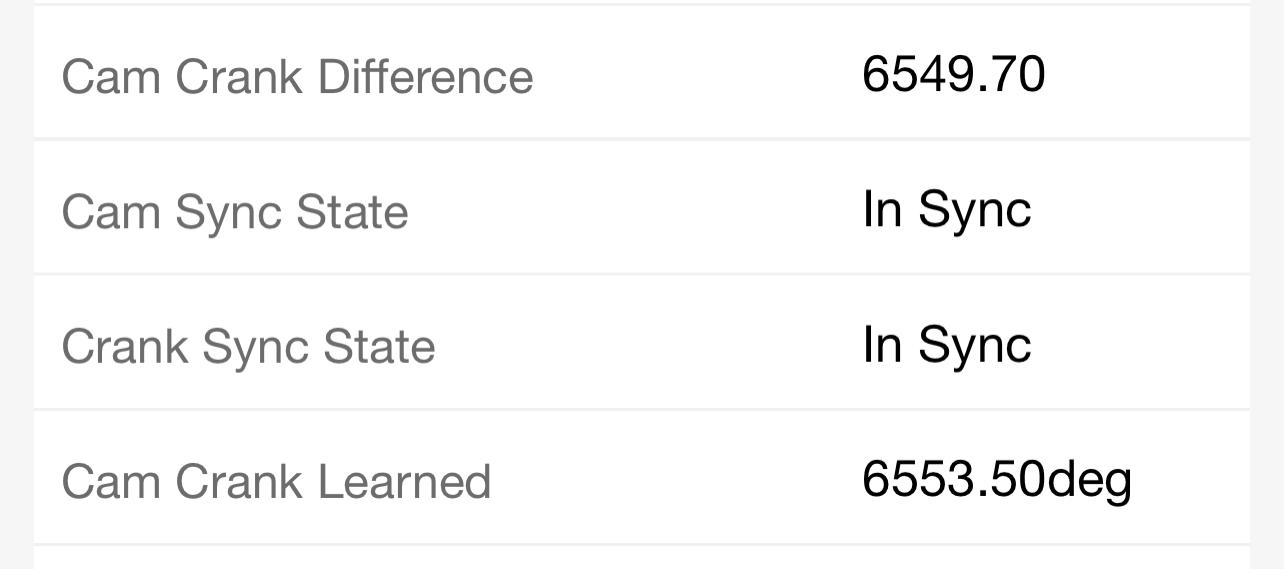Click the divider above Cam Crank Learned
The image size is (1284, 569).
point(640,410)
